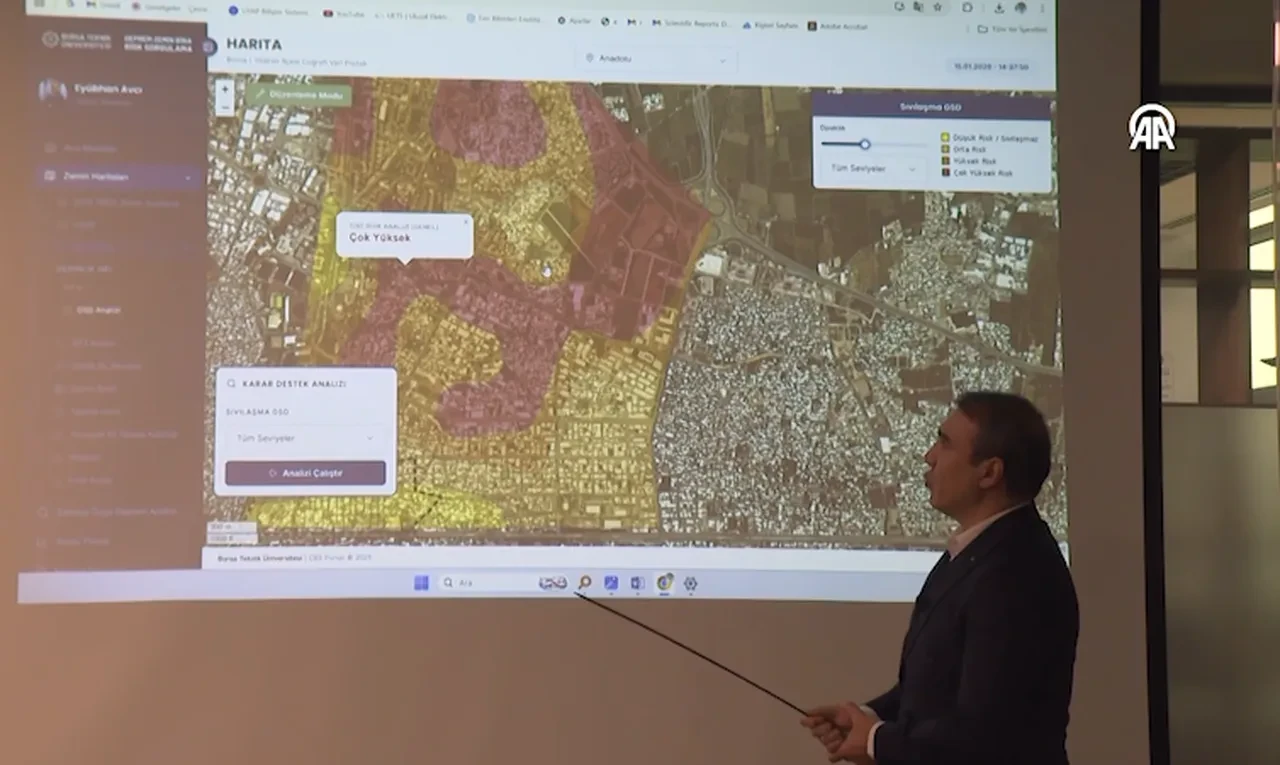
Task: Open Word from the taskbar
Action: [637, 583]
